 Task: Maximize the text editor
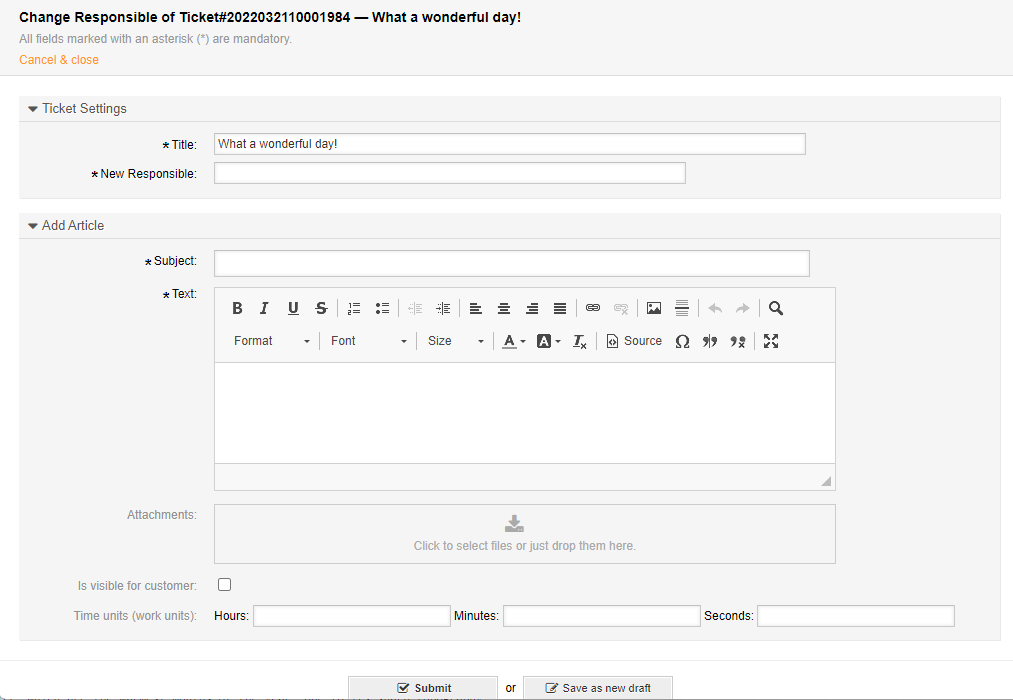tap(771, 341)
